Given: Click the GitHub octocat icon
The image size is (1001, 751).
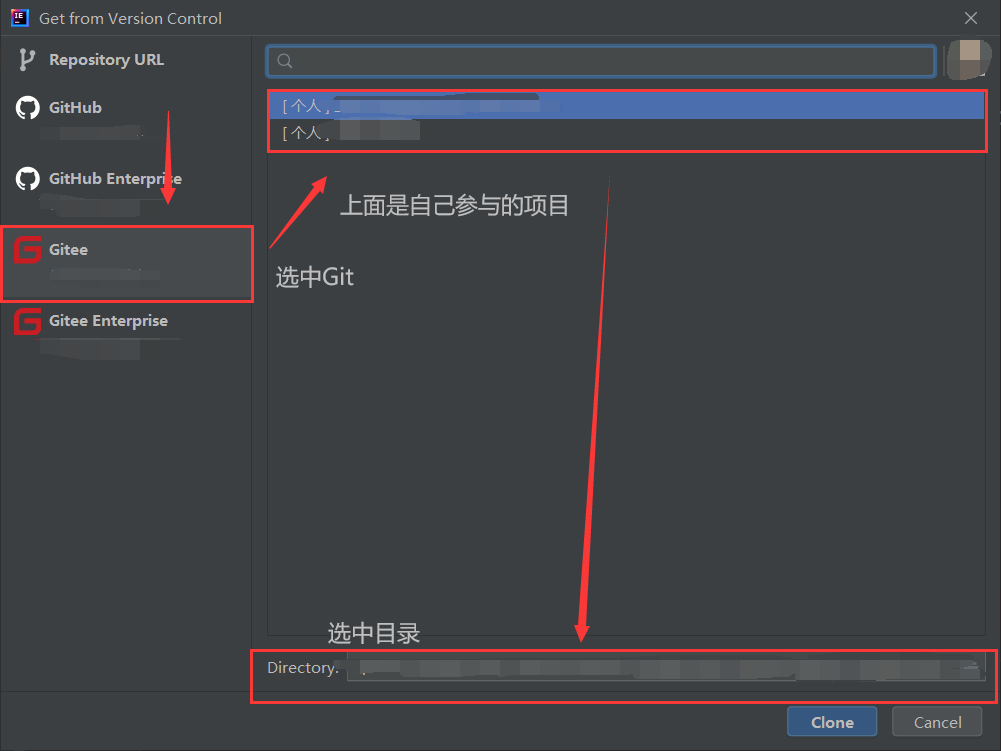Looking at the screenshot, I should click(27, 107).
